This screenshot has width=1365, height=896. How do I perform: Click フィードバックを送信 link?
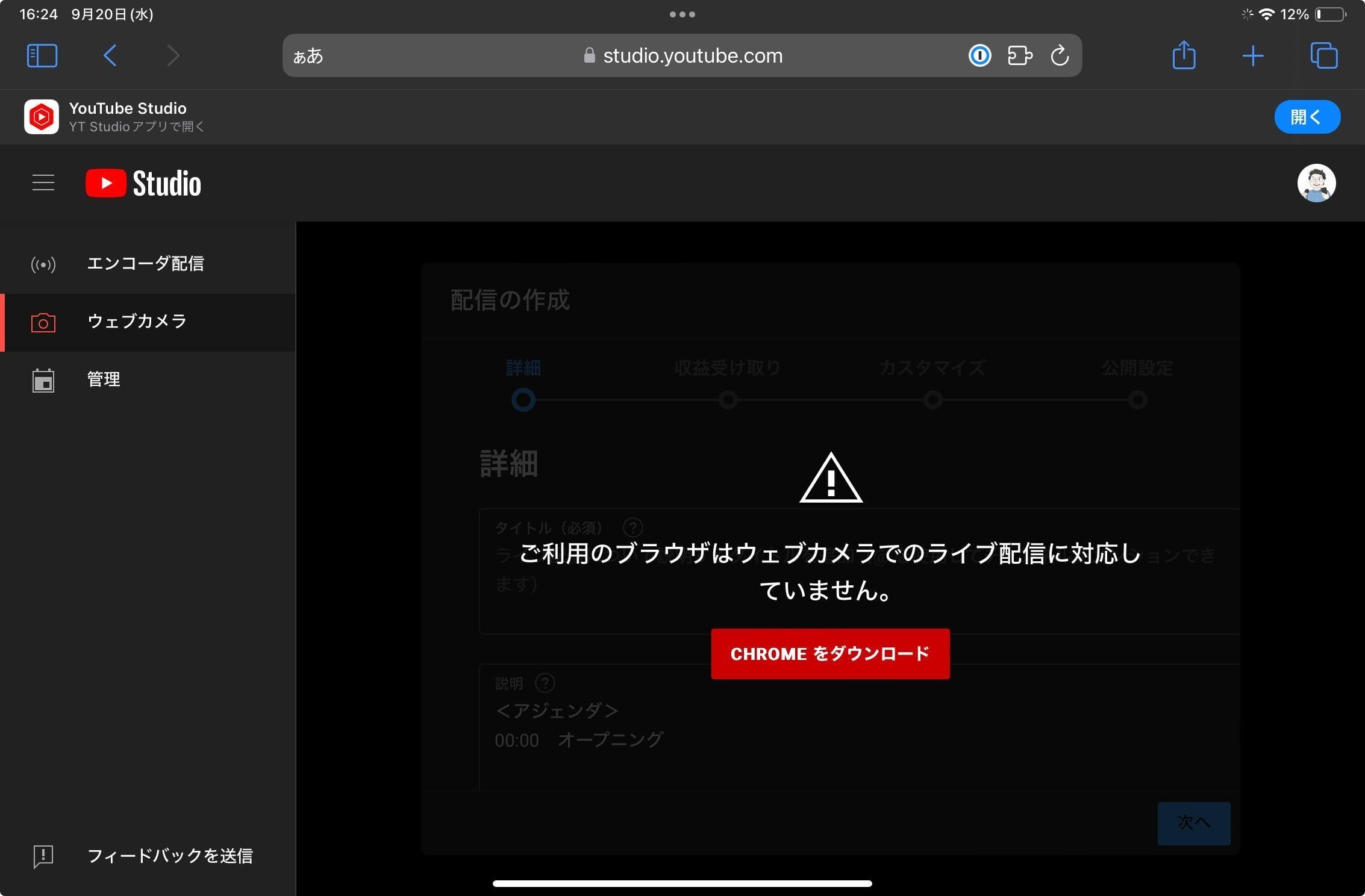point(170,856)
